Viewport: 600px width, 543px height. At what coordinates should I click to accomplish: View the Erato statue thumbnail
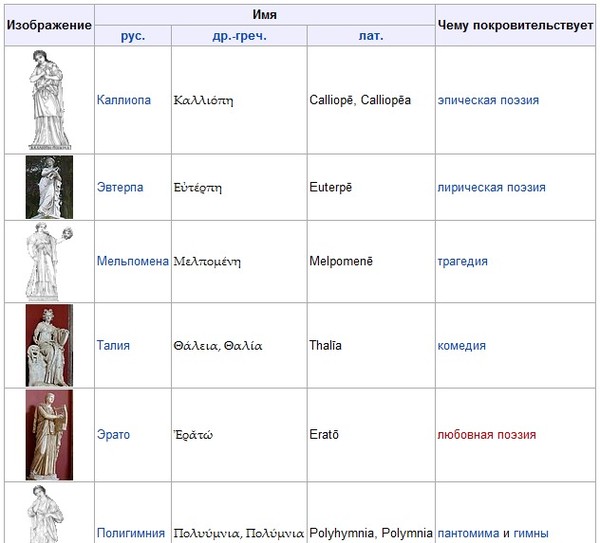[x=48, y=434]
